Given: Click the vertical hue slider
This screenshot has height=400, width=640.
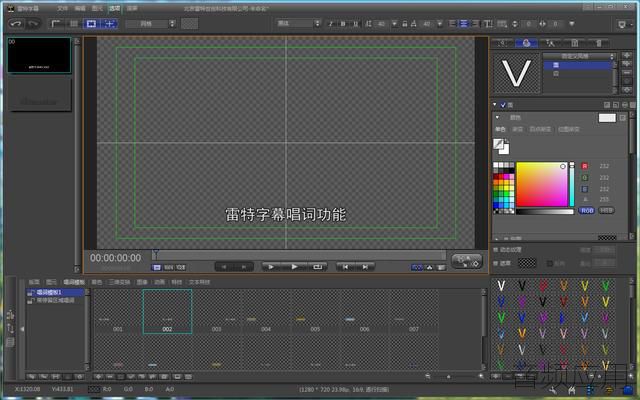Looking at the screenshot, I should click(572, 184).
